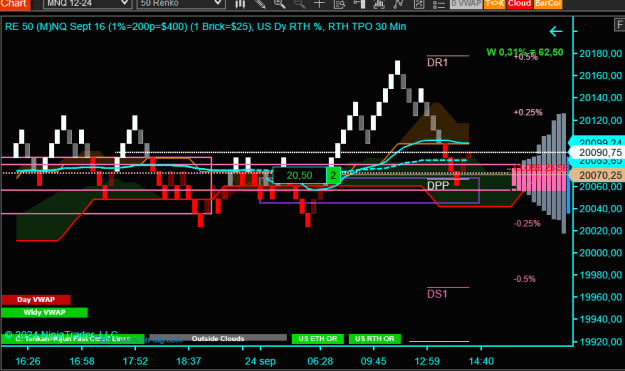Click the 20090,75 price marker

tap(598, 153)
